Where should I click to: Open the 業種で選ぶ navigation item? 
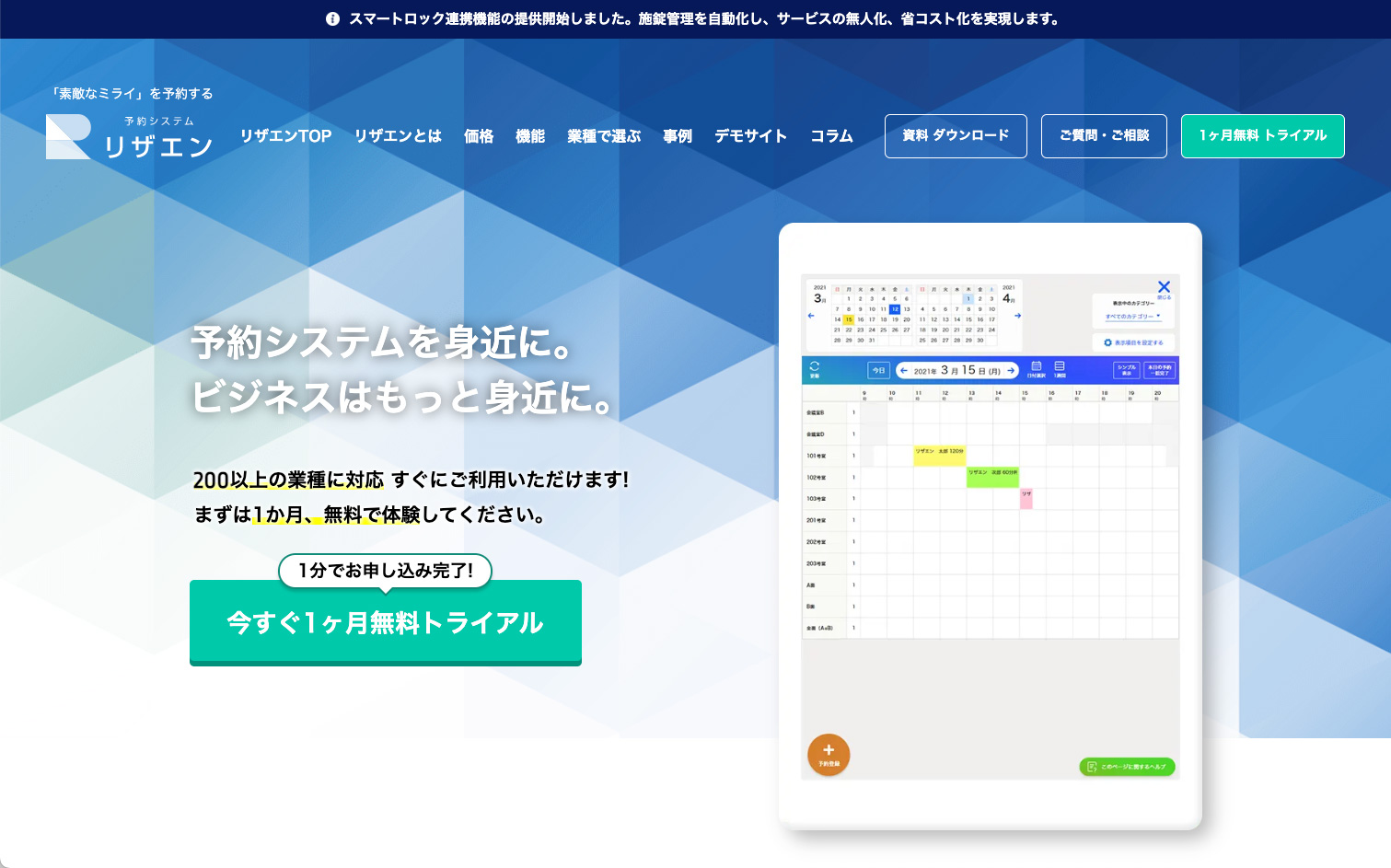point(604,136)
